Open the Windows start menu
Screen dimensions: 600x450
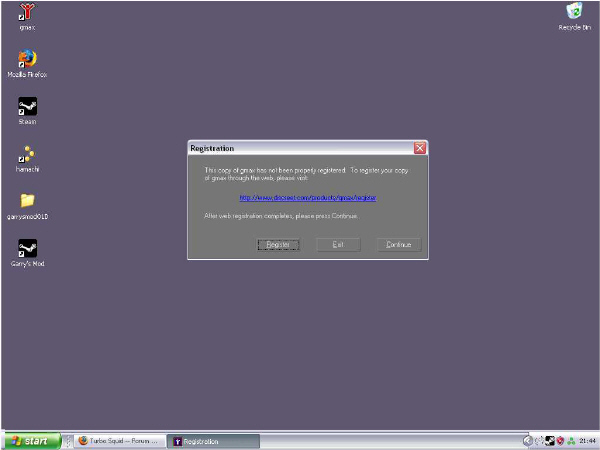[x=31, y=441]
